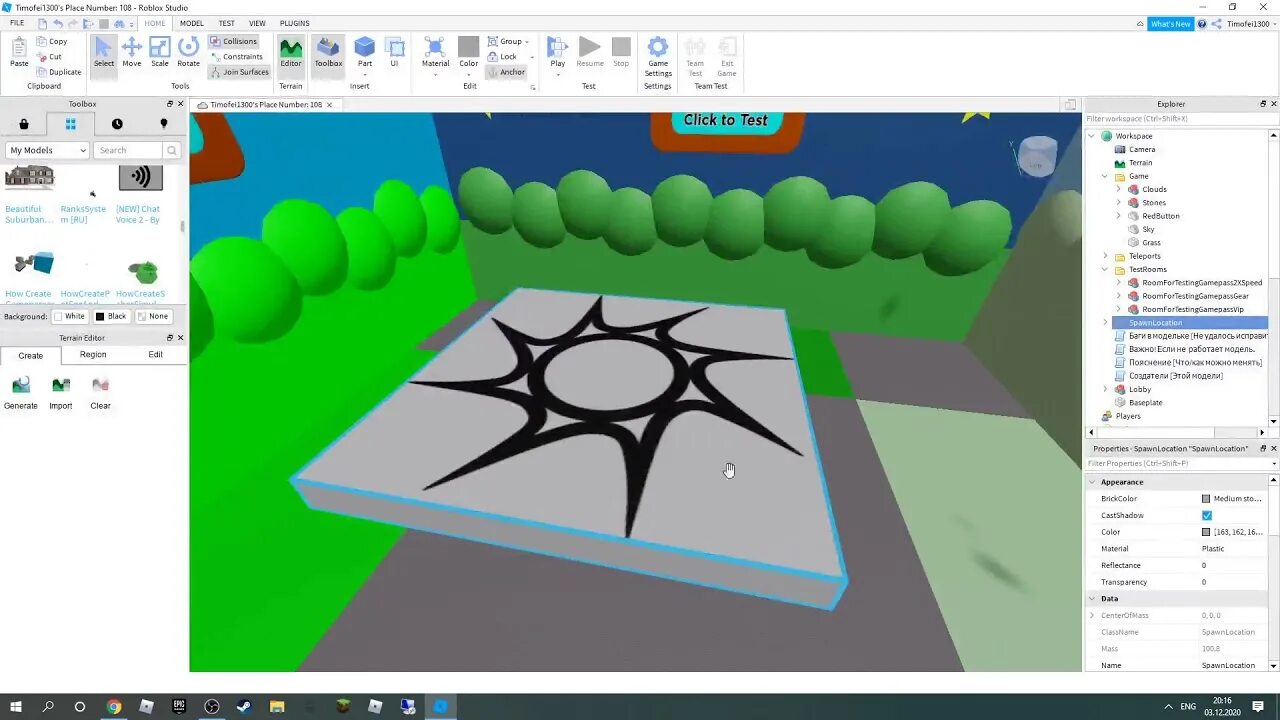Open the Material picker
Viewport: 1280px width, 720px height.
coord(435,52)
